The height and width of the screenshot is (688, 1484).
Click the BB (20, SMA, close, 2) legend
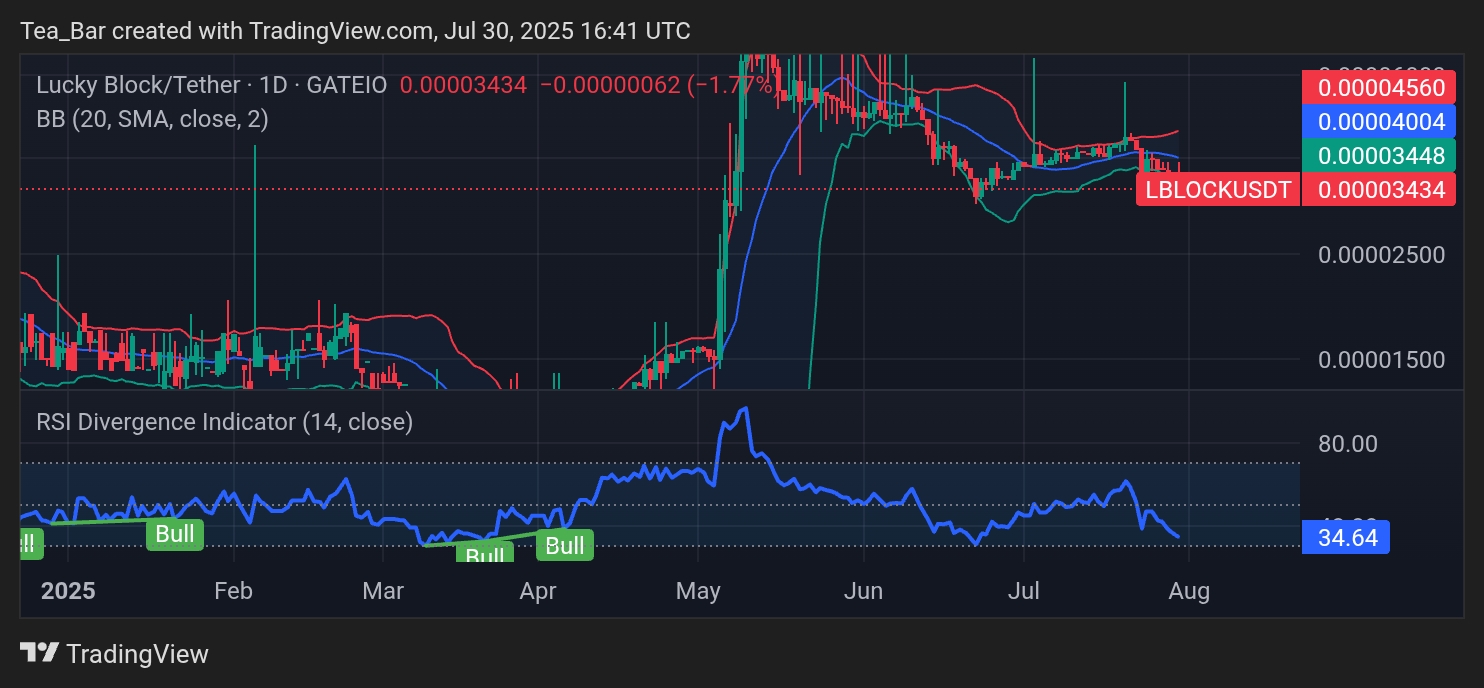coord(152,119)
